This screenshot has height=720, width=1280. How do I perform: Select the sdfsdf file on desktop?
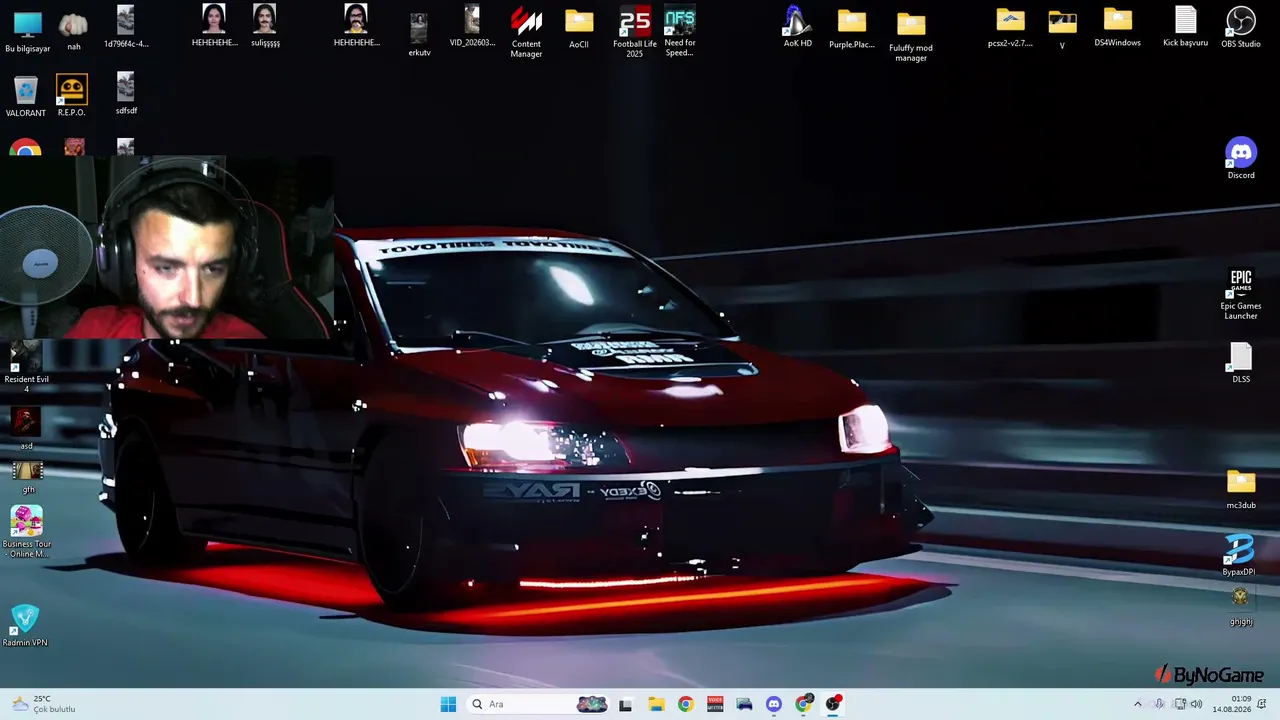[126, 94]
